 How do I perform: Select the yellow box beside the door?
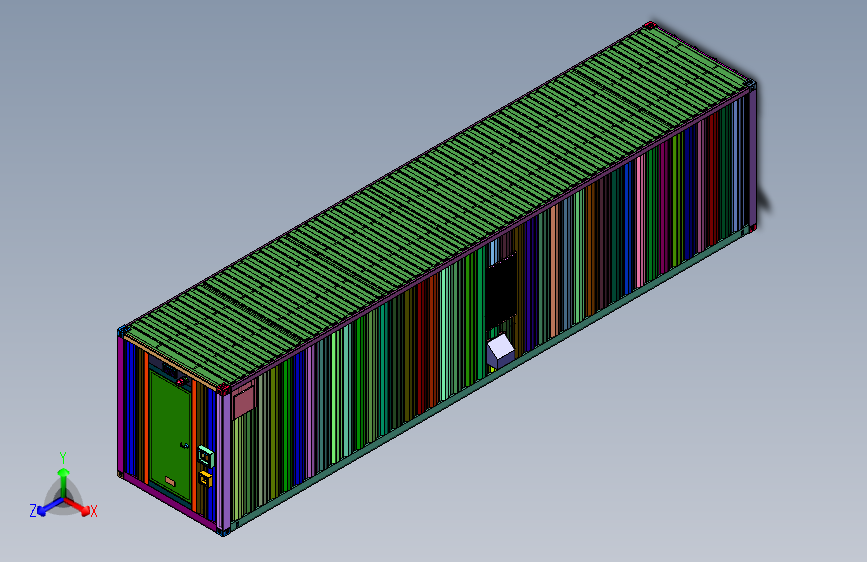point(205,478)
